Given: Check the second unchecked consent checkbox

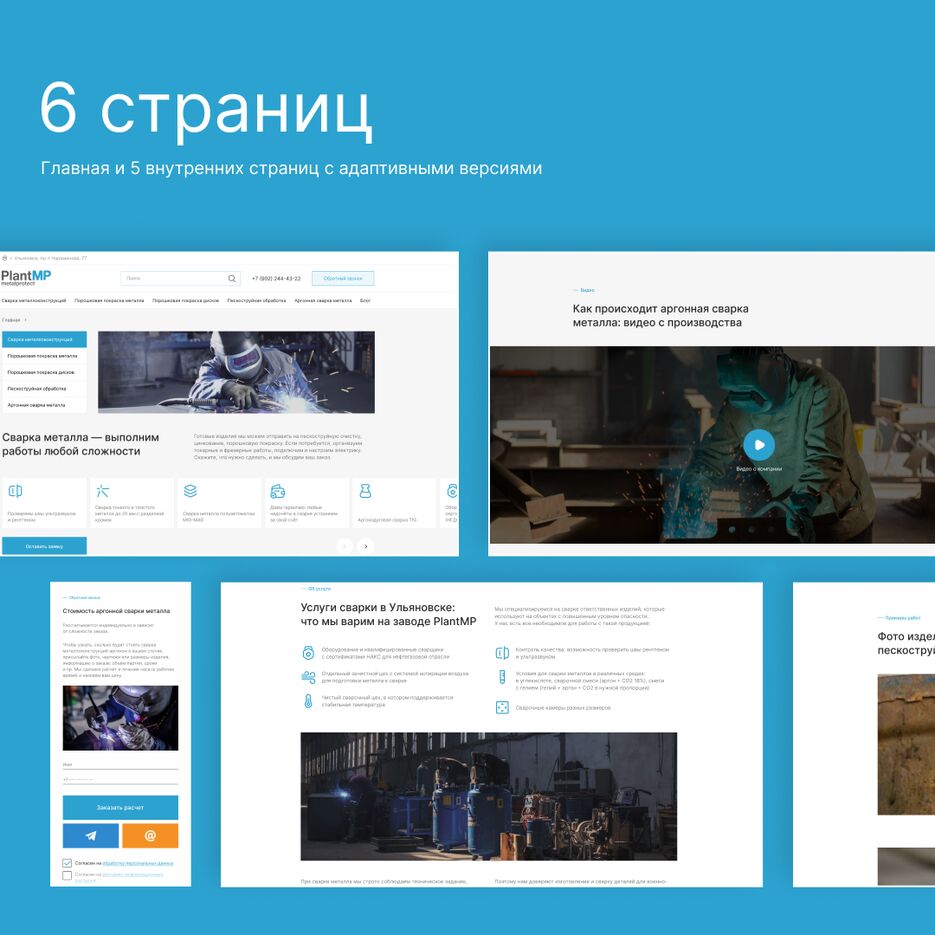Looking at the screenshot, I should 67,875.
